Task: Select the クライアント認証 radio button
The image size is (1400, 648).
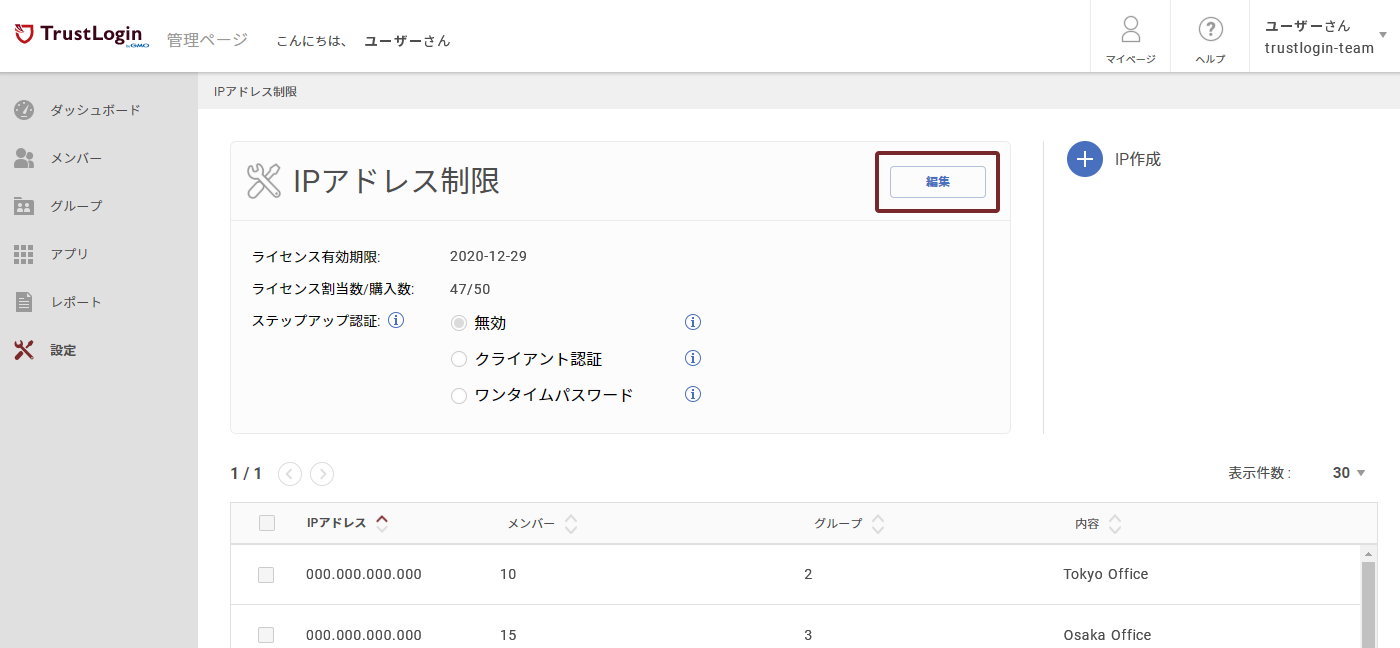Action: [459, 359]
